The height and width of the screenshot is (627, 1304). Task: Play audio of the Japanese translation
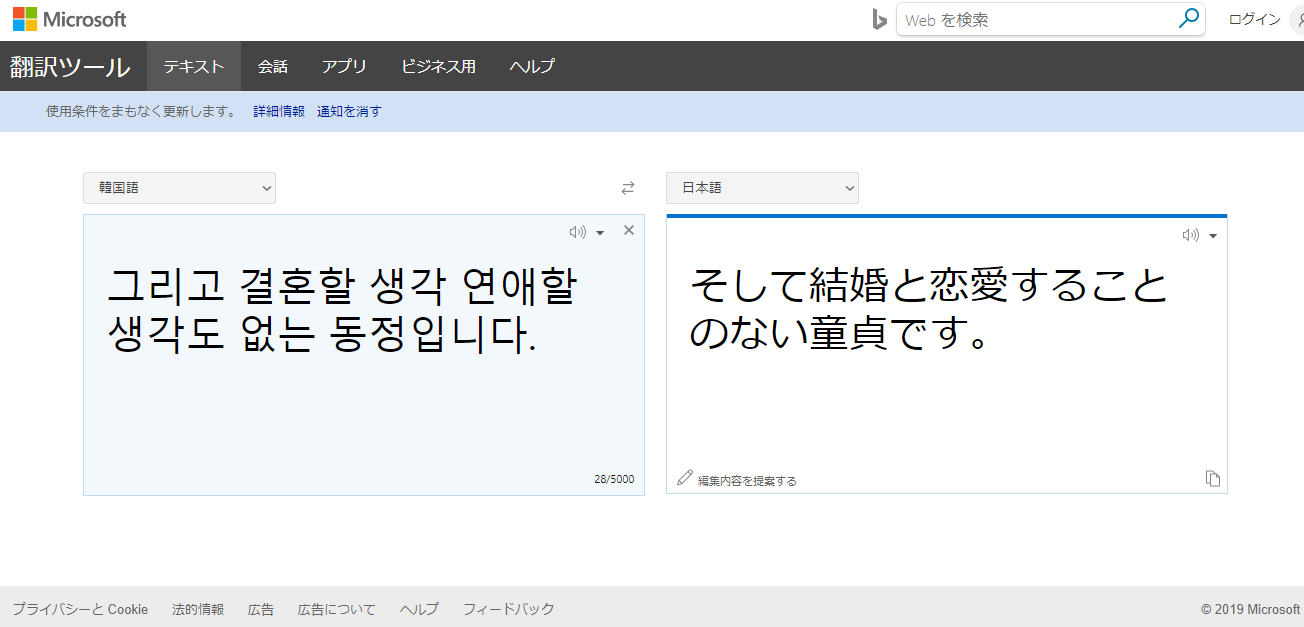click(1189, 236)
